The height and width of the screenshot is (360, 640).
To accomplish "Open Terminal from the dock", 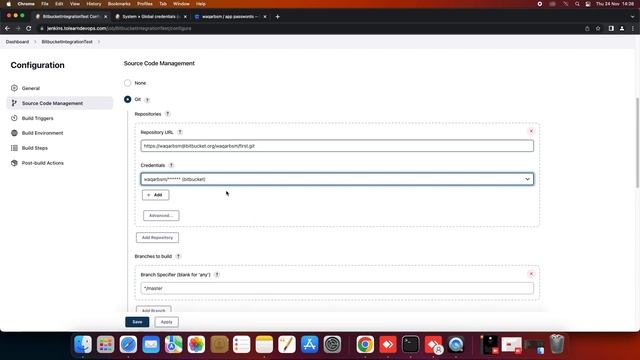I will point(411,344).
